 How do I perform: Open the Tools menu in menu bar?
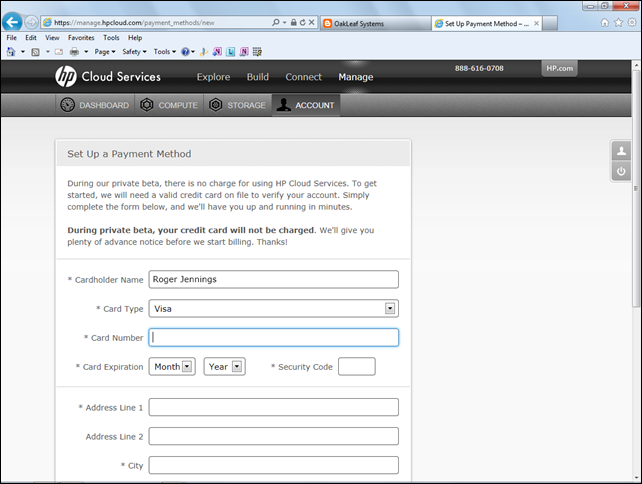(x=111, y=38)
